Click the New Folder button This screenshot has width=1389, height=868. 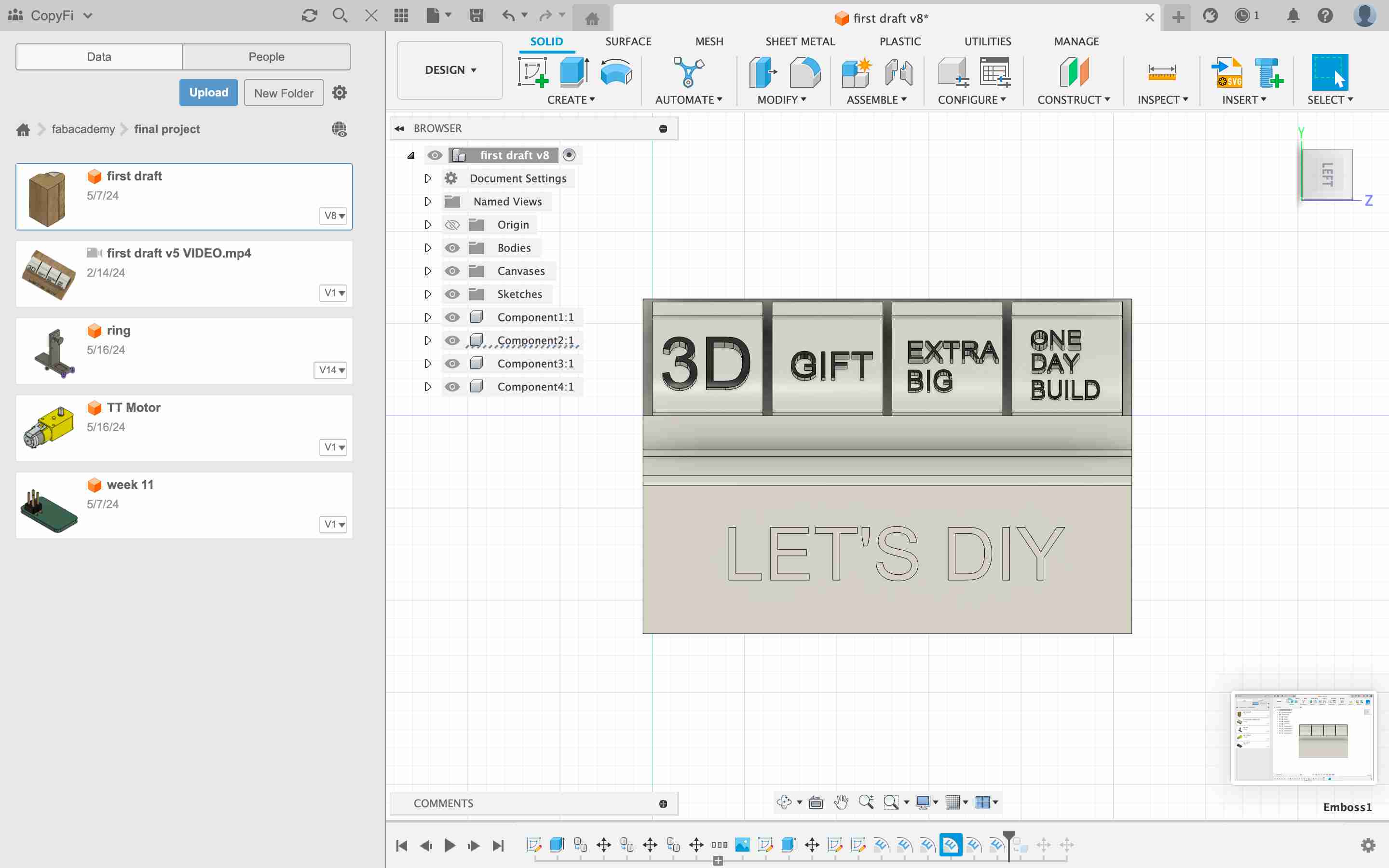coord(283,92)
